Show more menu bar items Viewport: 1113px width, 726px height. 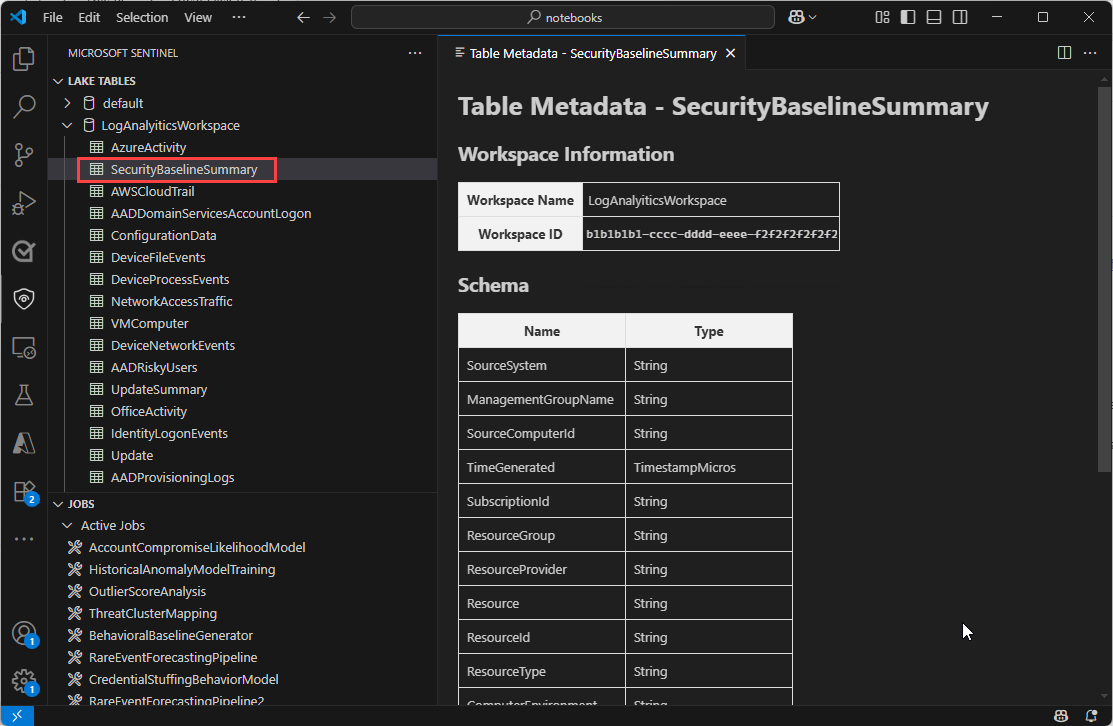click(239, 17)
